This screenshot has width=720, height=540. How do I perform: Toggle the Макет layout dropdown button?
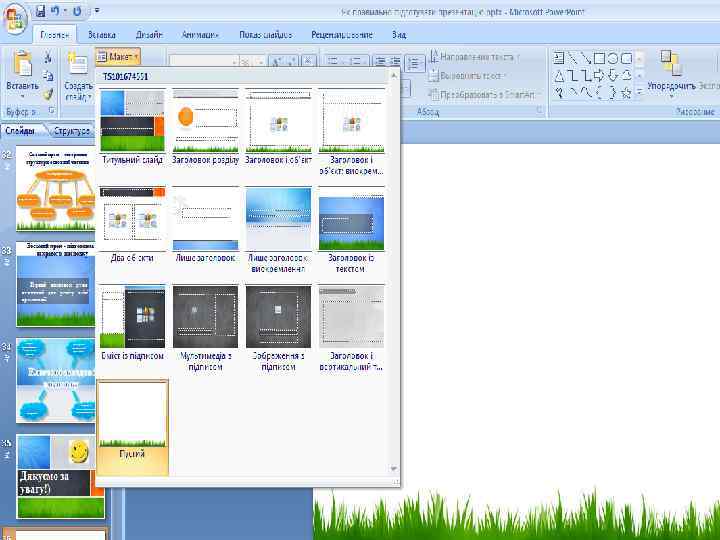pyautogui.click(x=118, y=56)
